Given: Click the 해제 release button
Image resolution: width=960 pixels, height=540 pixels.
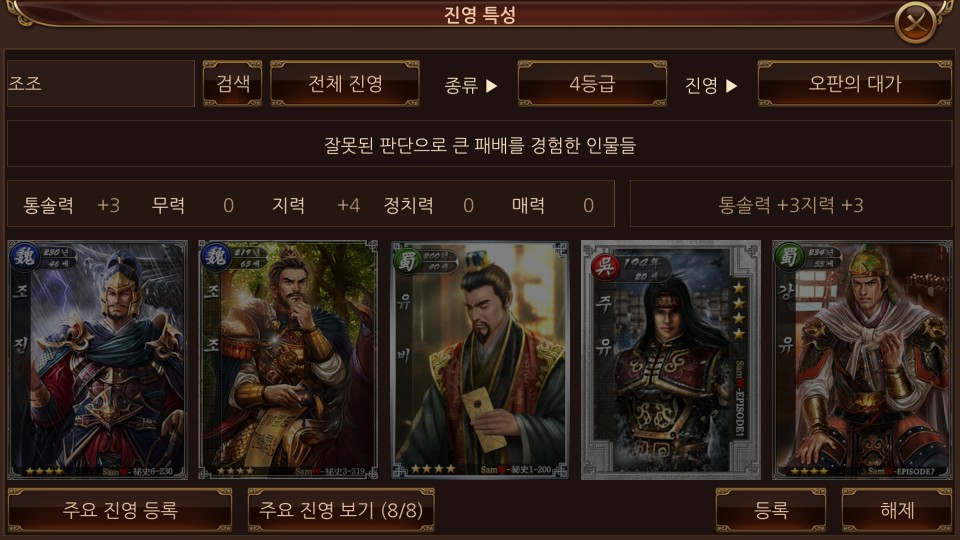Looking at the screenshot, I should 897,510.
